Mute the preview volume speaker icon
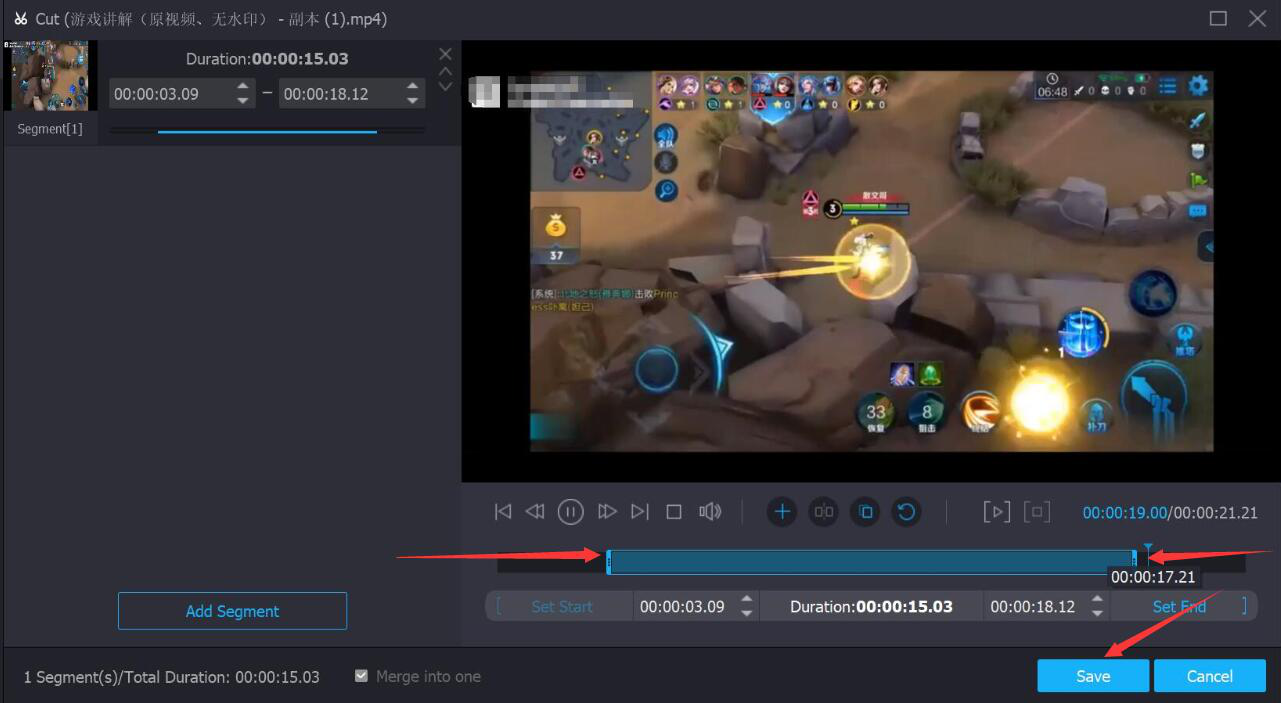Image resolution: width=1281 pixels, height=703 pixels. point(710,512)
